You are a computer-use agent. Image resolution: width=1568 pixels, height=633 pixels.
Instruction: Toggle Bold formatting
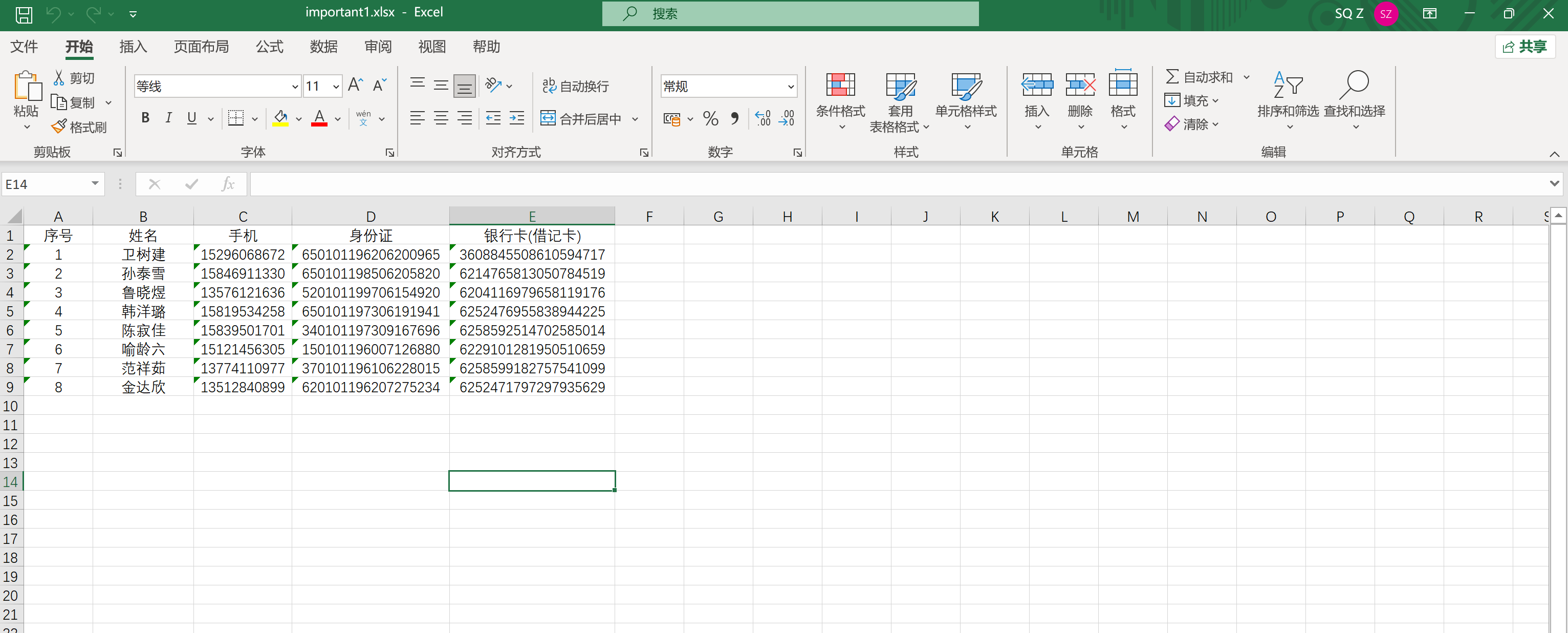145,118
